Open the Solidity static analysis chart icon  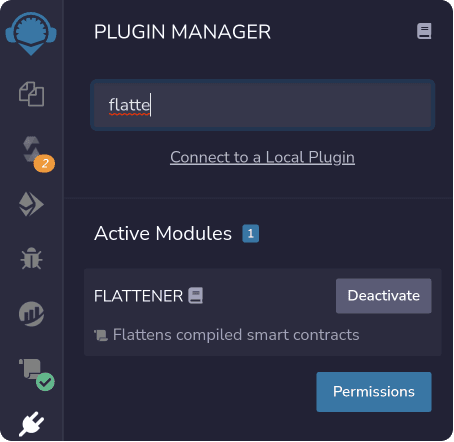(x=31, y=314)
